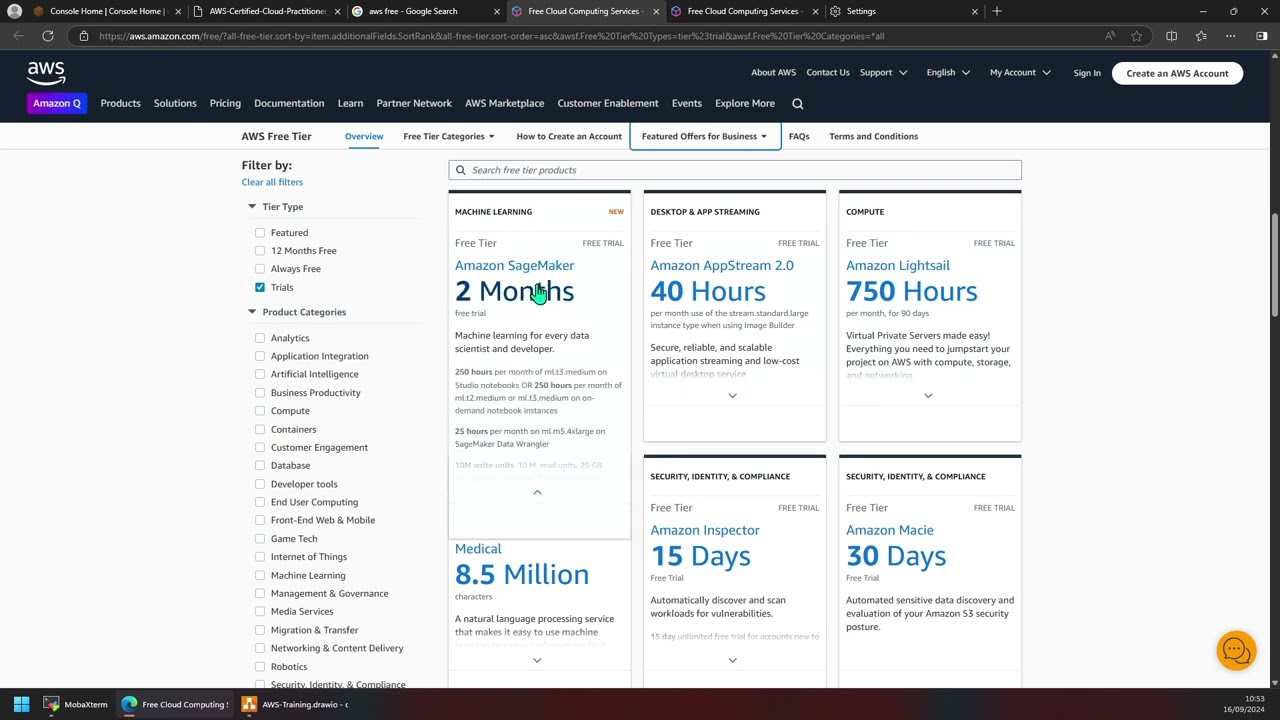Open the Amazon Lightsail link
The image size is (1280, 720).
(898, 265)
